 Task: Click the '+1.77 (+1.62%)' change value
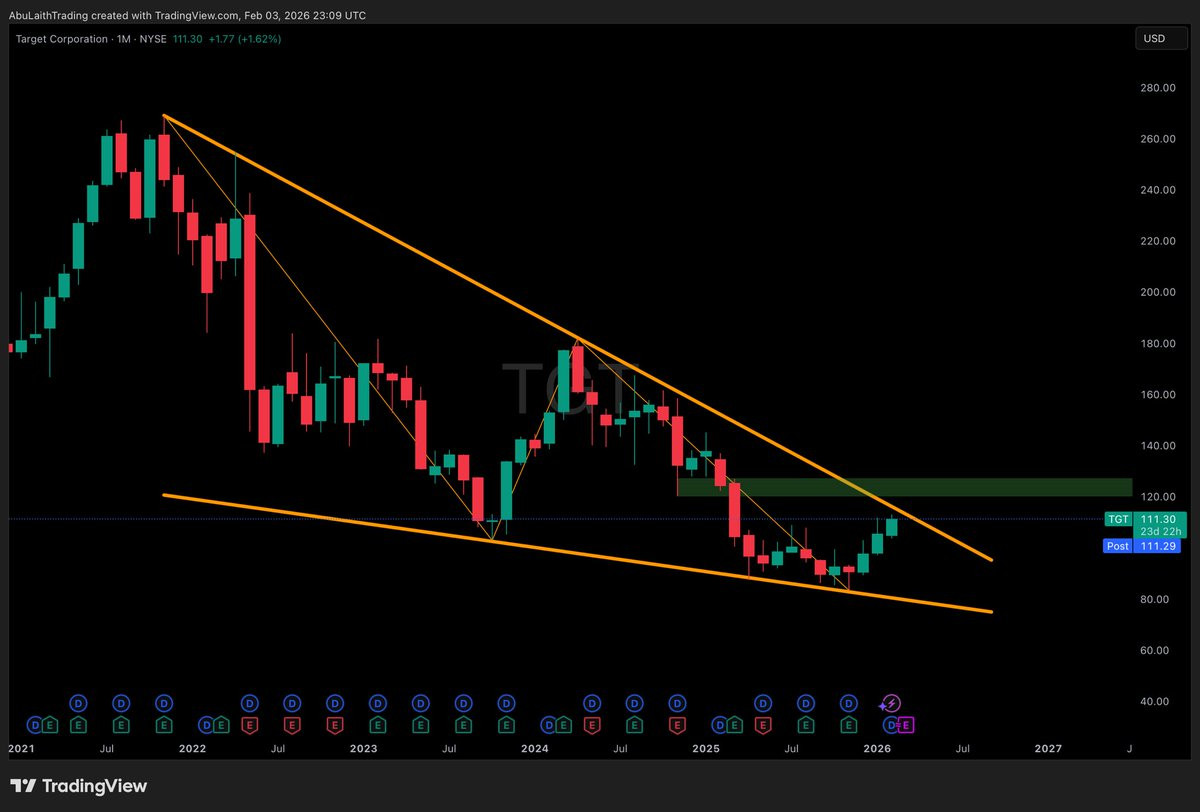245,39
